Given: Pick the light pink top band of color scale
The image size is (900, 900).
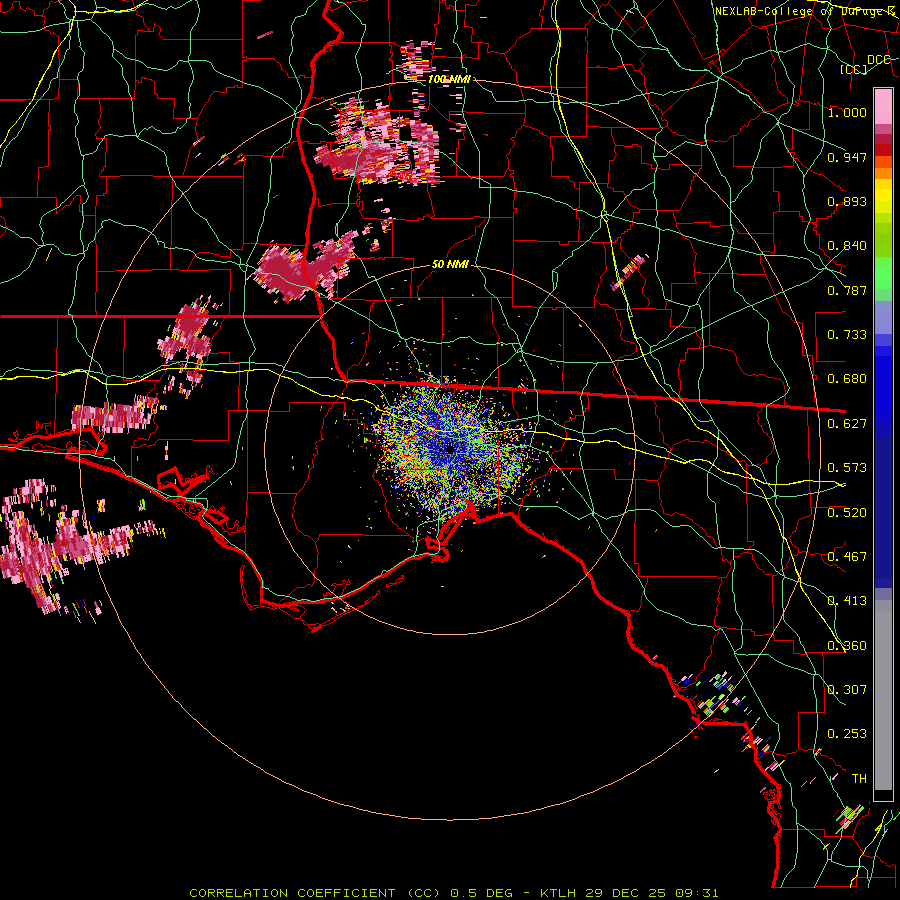Looking at the screenshot, I should pyautogui.click(x=883, y=106).
